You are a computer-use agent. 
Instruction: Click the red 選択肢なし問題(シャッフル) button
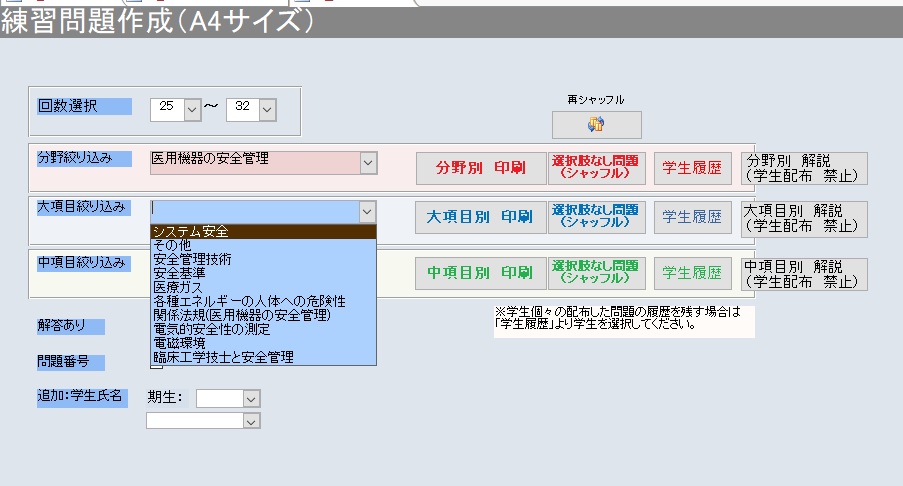pos(597,168)
